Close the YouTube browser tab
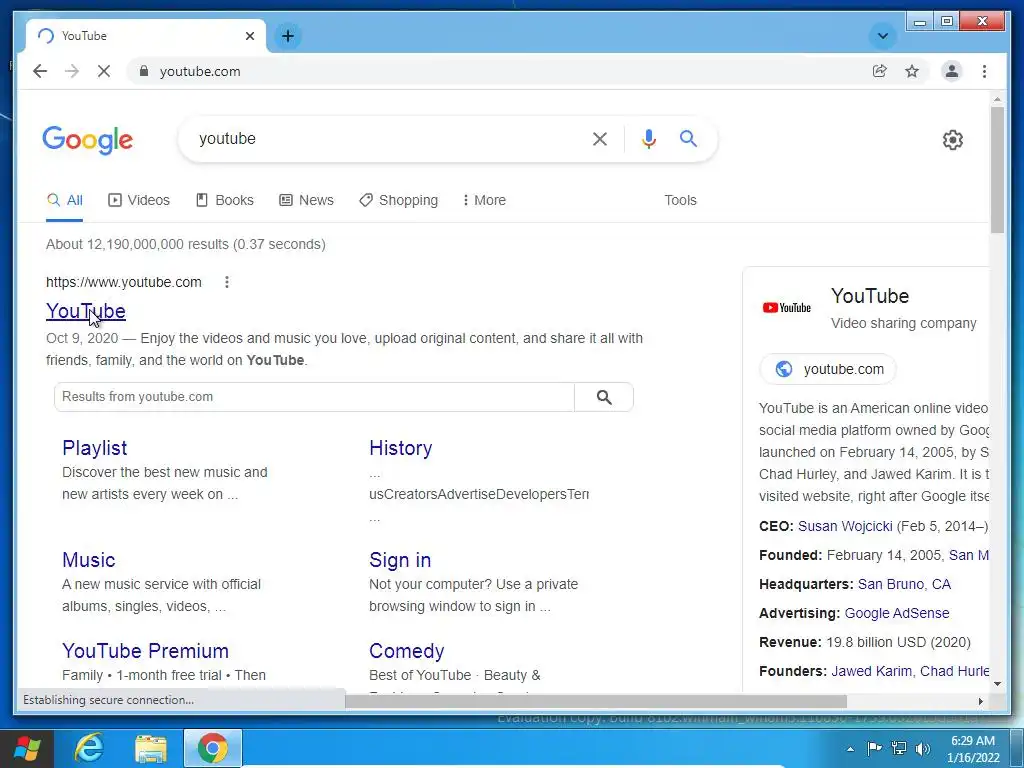Image resolution: width=1024 pixels, height=768 pixels. (x=249, y=36)
